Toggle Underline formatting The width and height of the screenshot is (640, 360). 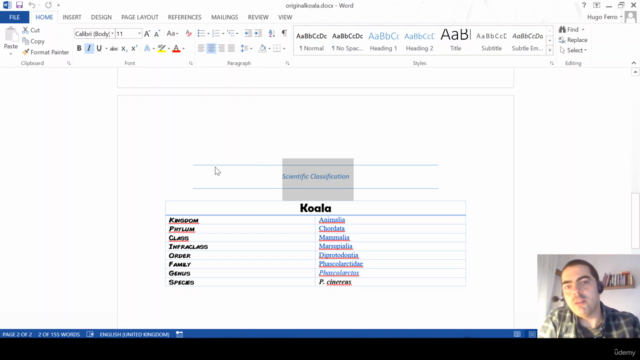pos(99,49)
